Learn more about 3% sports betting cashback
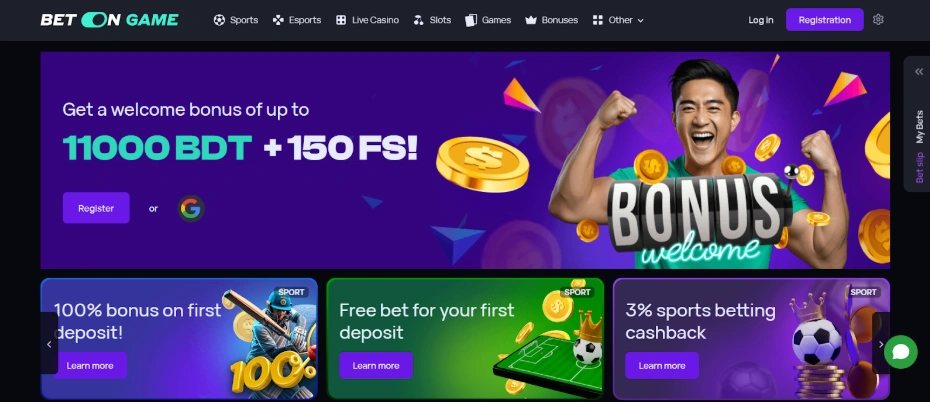 point(662,366)
